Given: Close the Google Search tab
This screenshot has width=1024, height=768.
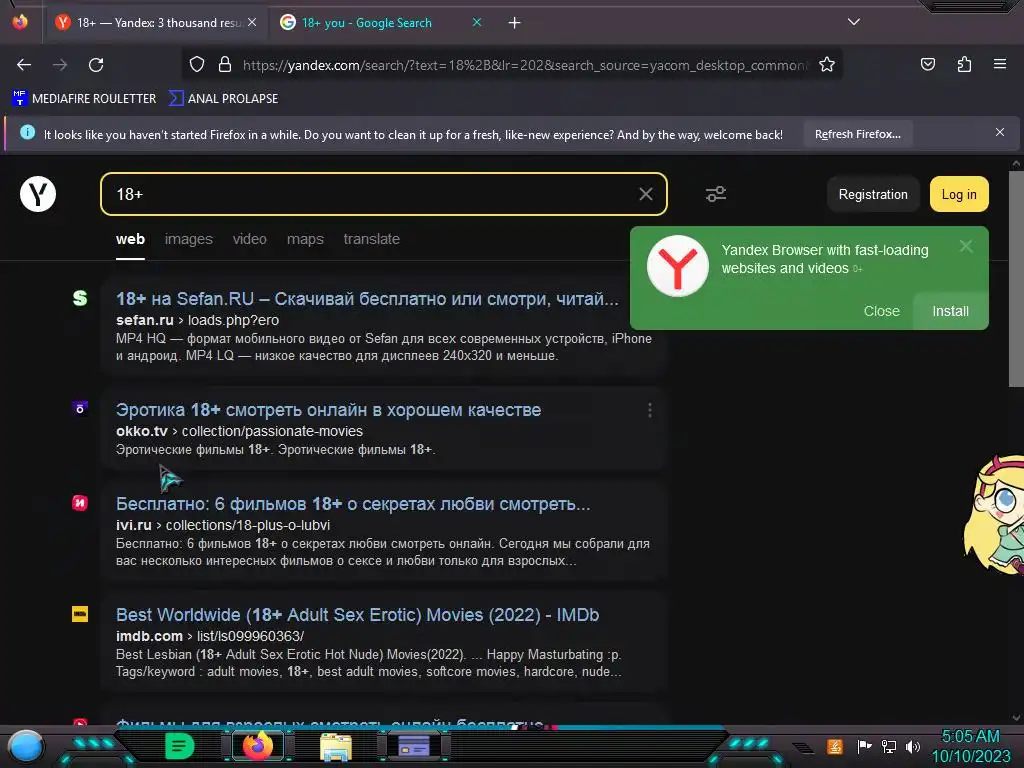Looking at the screenshot, I should tap(477, 22).
